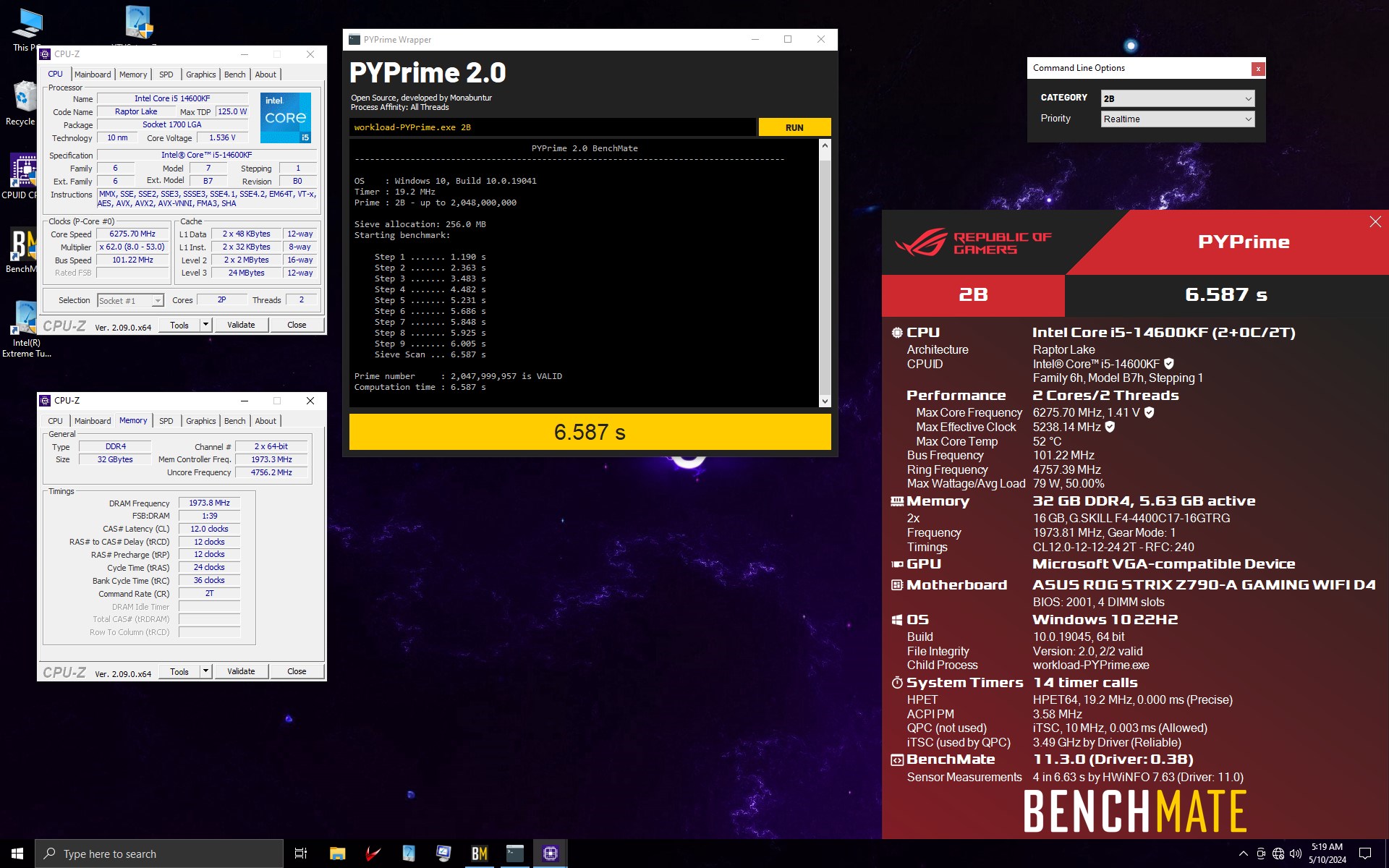Screen dimensions: 1389x868
Task: Click Validate in top CPU-Z window
Action: (x=241, y=325)
